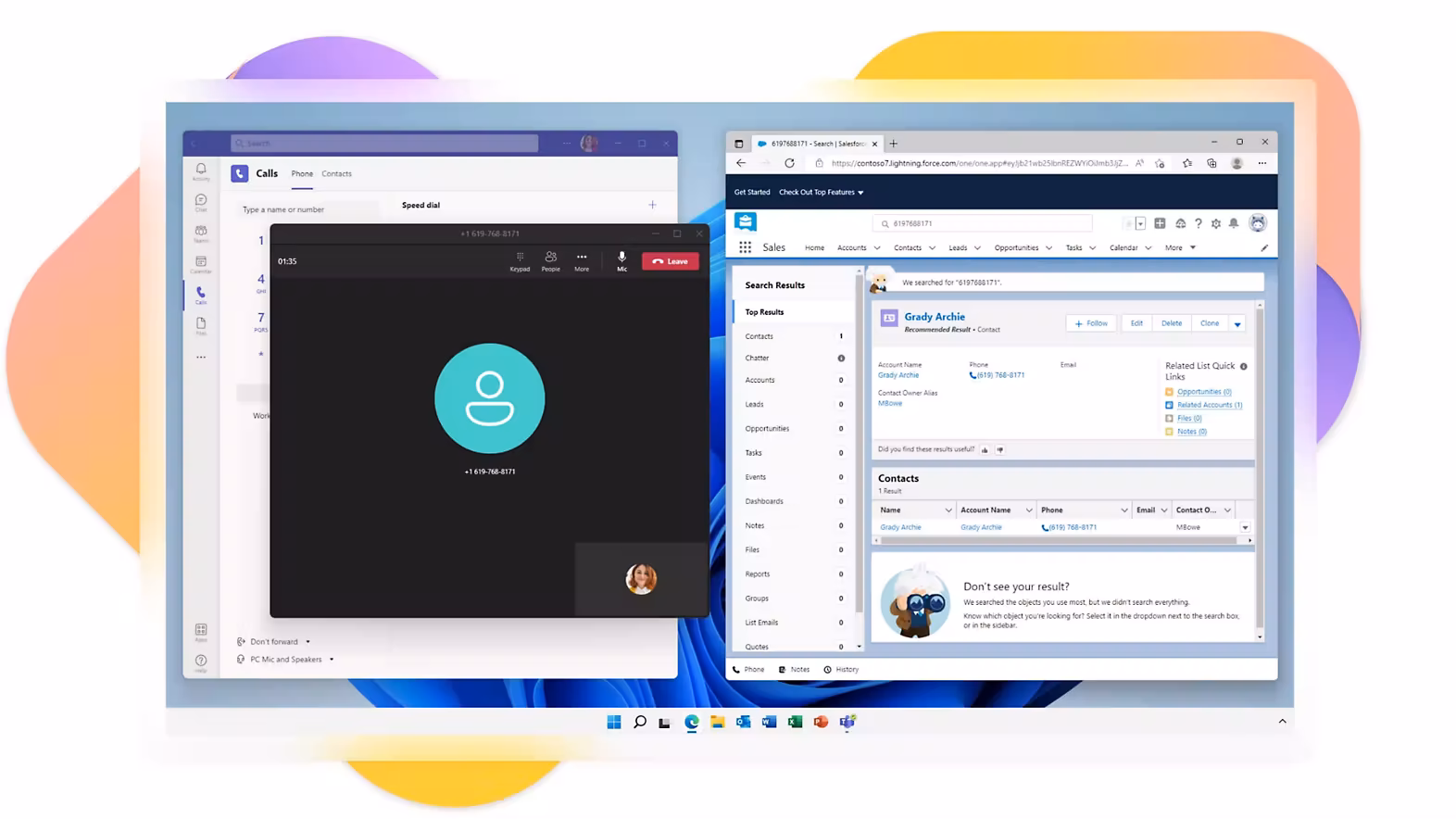Mute the call with the Mic button
The image size is (1456, 819).
coord(621,261)
